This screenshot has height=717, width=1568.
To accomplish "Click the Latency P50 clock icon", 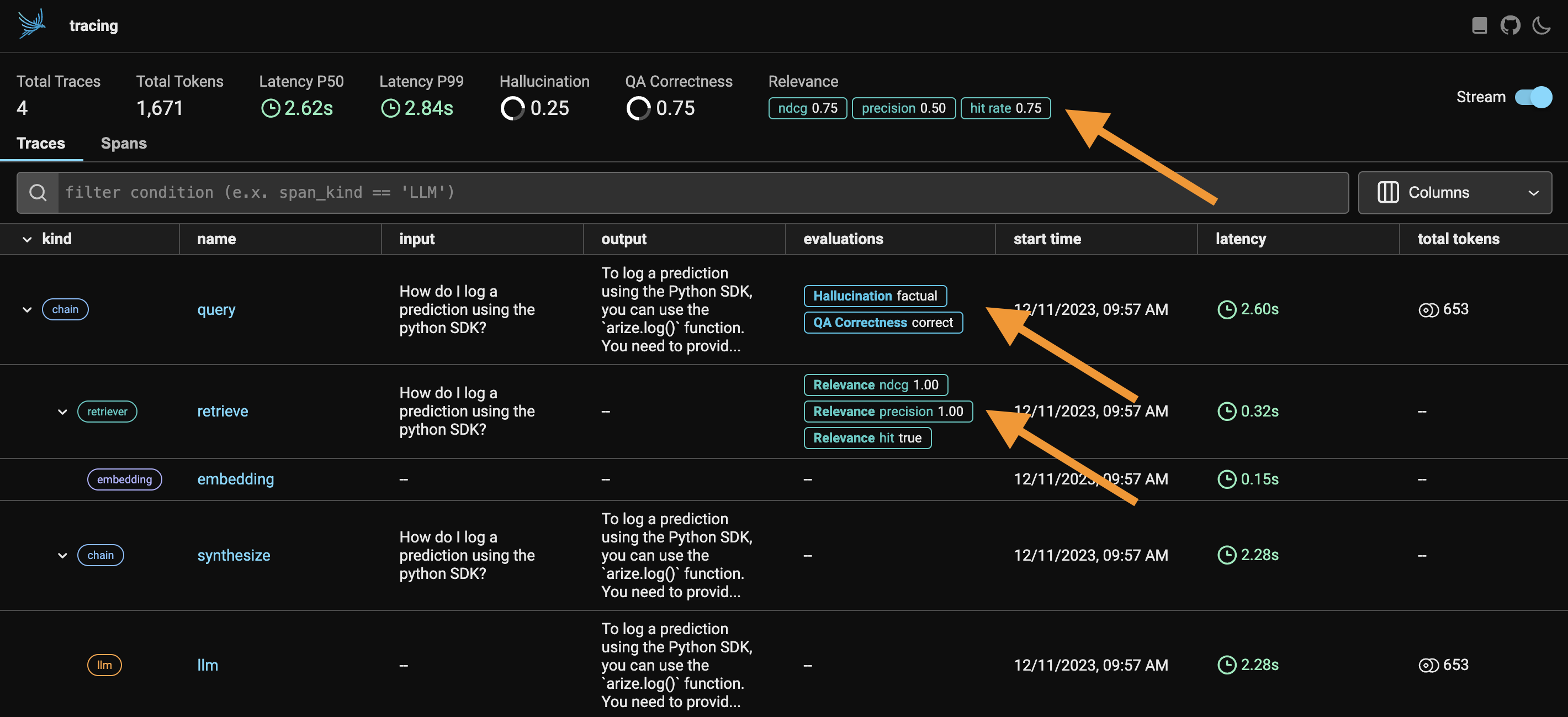I will click(271, 108).
